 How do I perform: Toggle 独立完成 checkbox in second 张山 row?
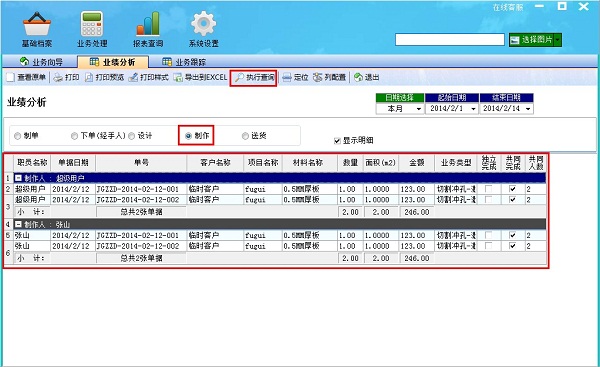pyautogui.click(x=489, y=246)
